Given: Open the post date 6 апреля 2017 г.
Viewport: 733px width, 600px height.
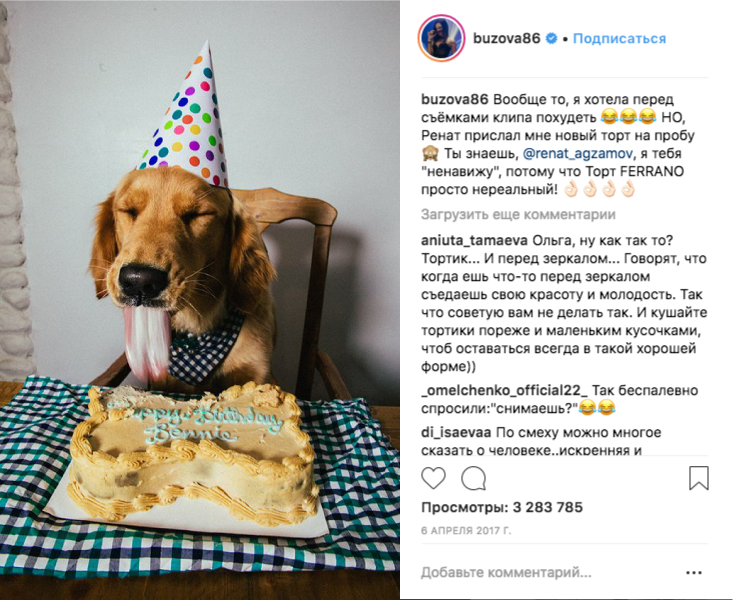Looking at the screenshot, I should coord(466,531).
